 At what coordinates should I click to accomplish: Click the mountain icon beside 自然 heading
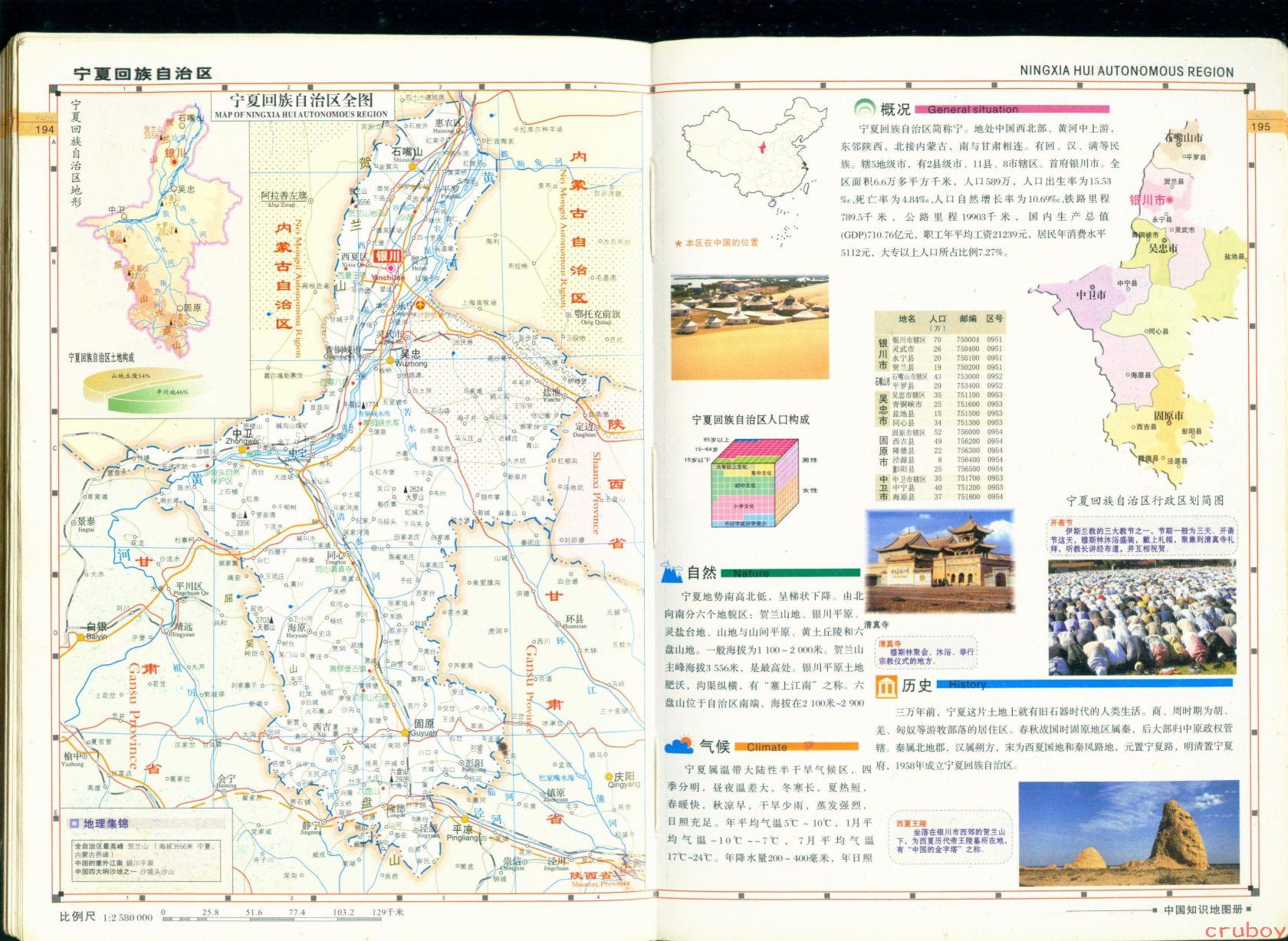pos(672,571)
